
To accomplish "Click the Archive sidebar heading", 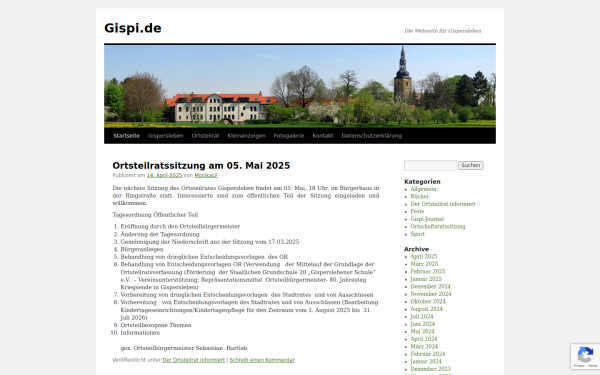I will click(x=416, y=249).
